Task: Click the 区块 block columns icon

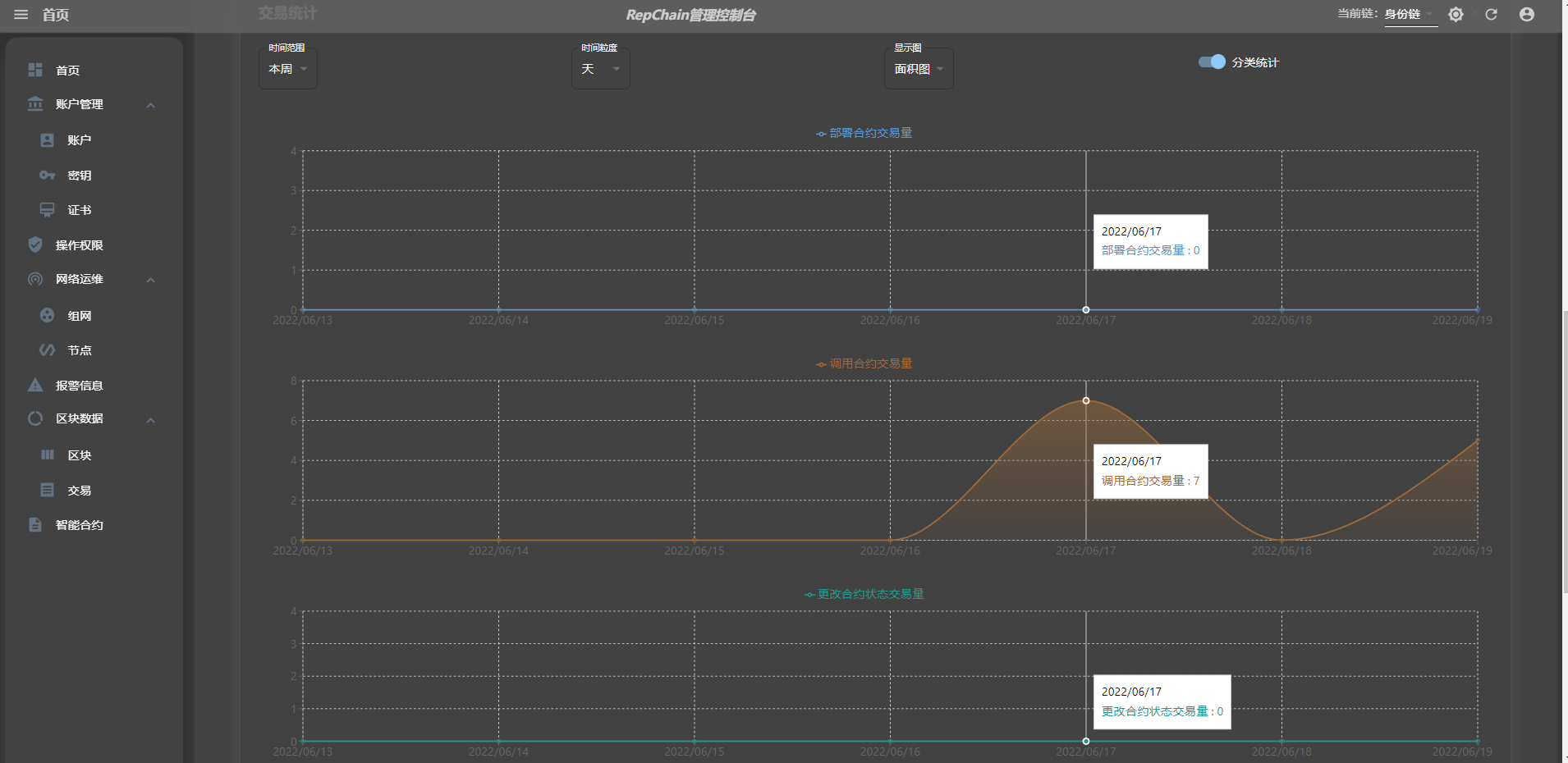Action: pos(48,455)
